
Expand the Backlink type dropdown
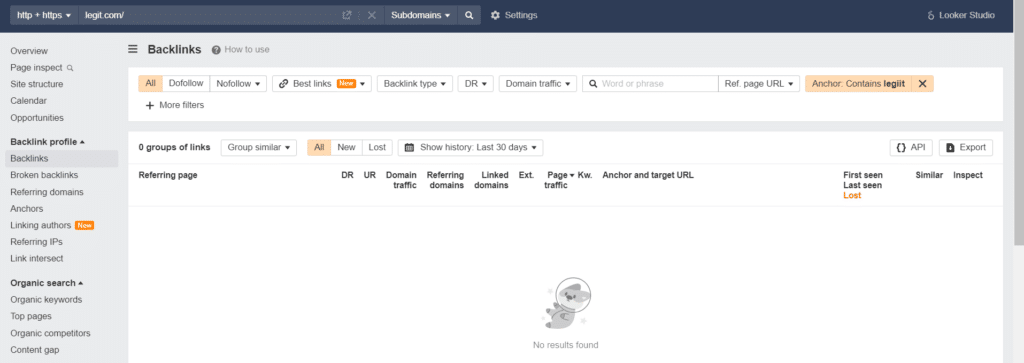(x=415, y=84)
